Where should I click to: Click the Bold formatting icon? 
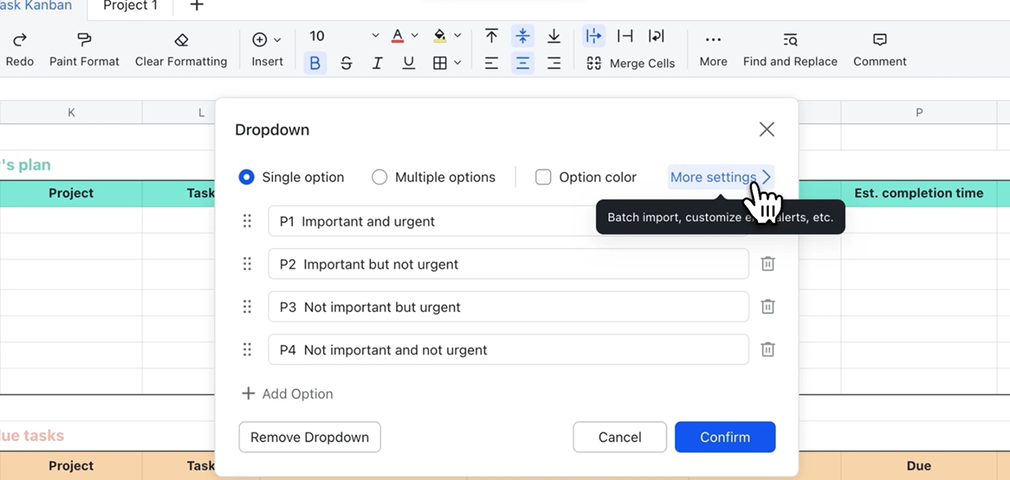(315, 63)
